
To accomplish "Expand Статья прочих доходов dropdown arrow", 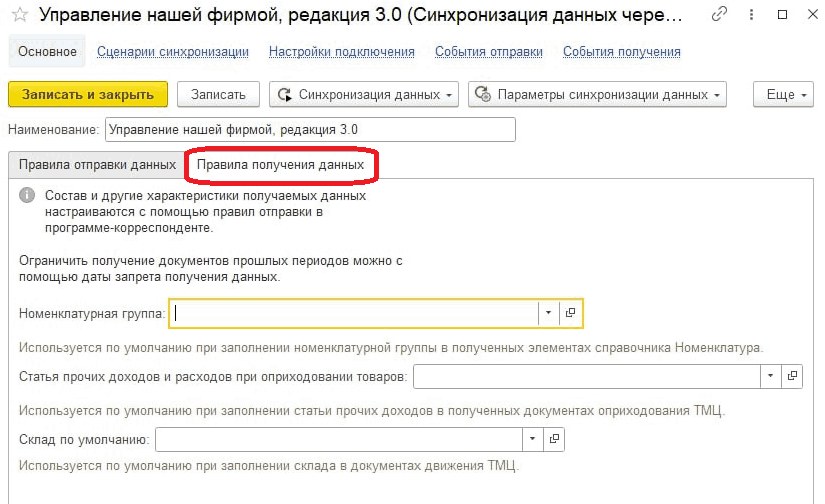I will [771, 376].
